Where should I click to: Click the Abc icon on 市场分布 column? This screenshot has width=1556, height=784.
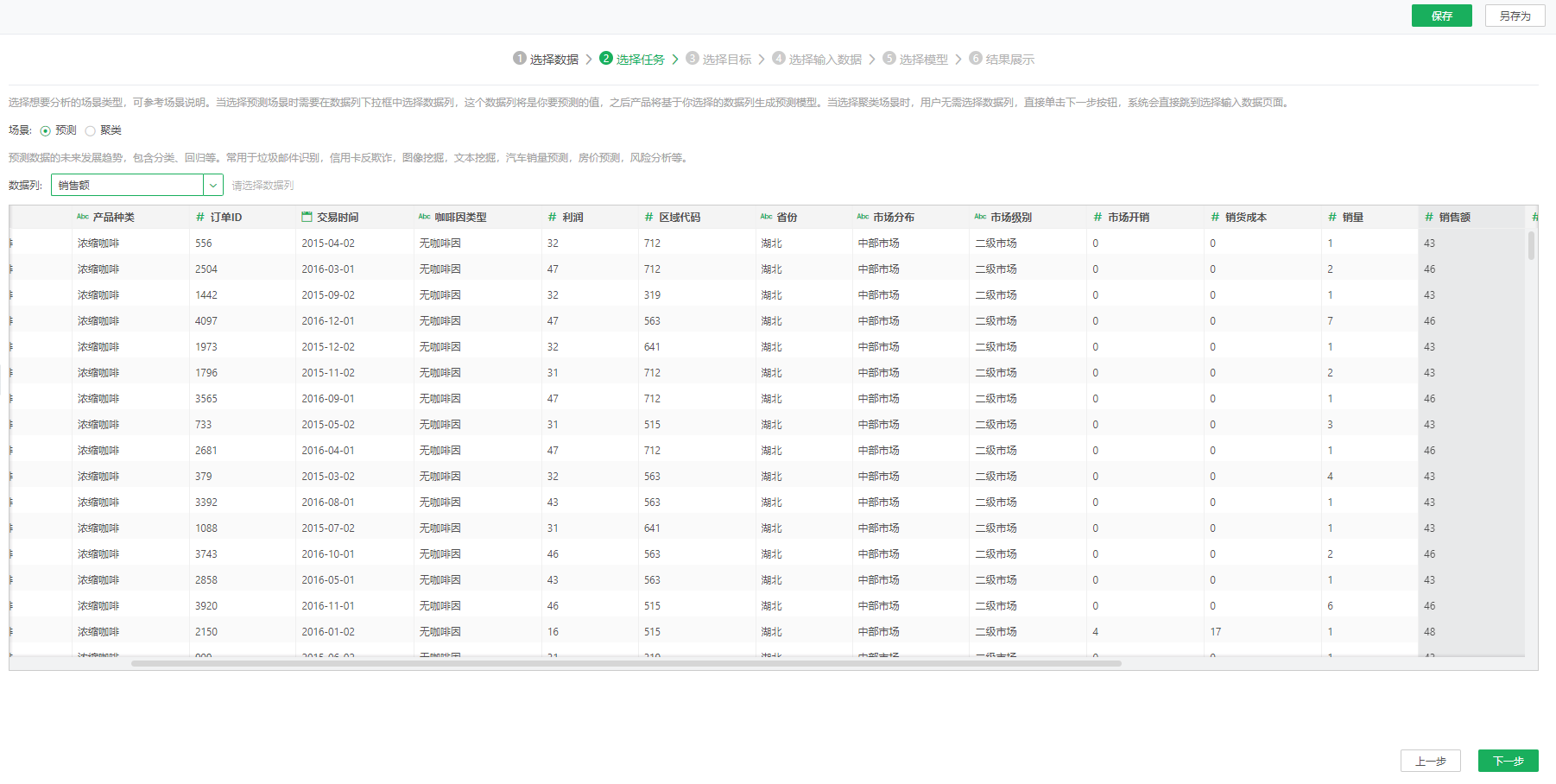(x=863, y=217)
